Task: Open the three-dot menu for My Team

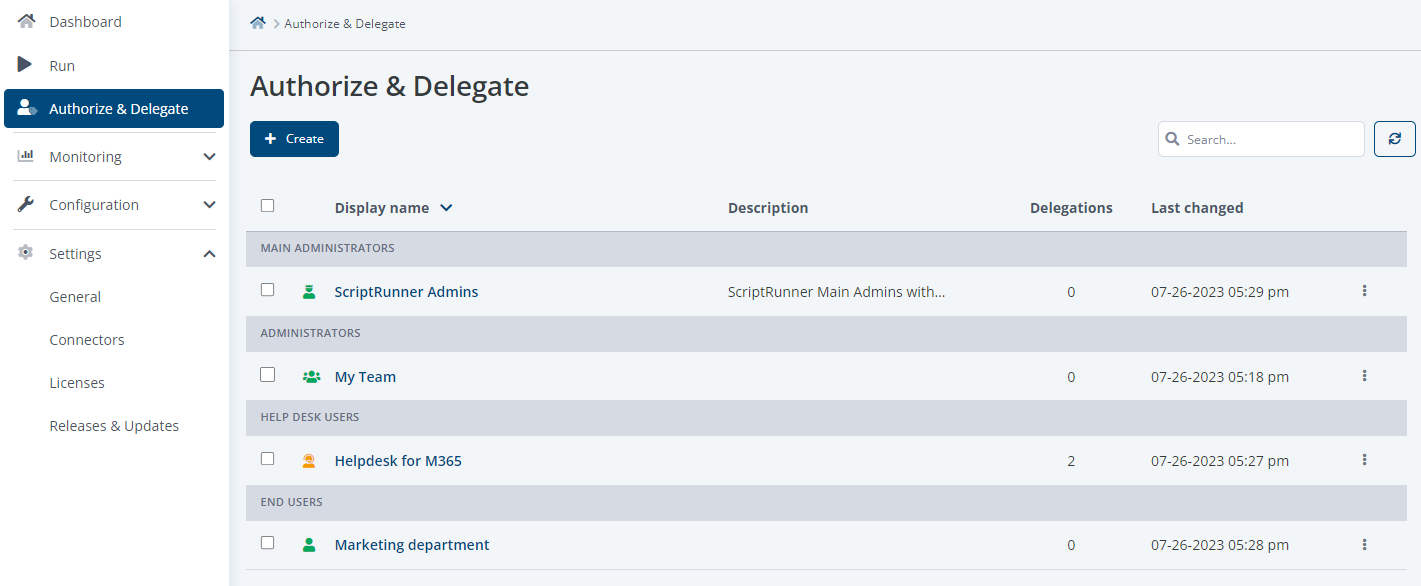Action: click(1364, 376)
